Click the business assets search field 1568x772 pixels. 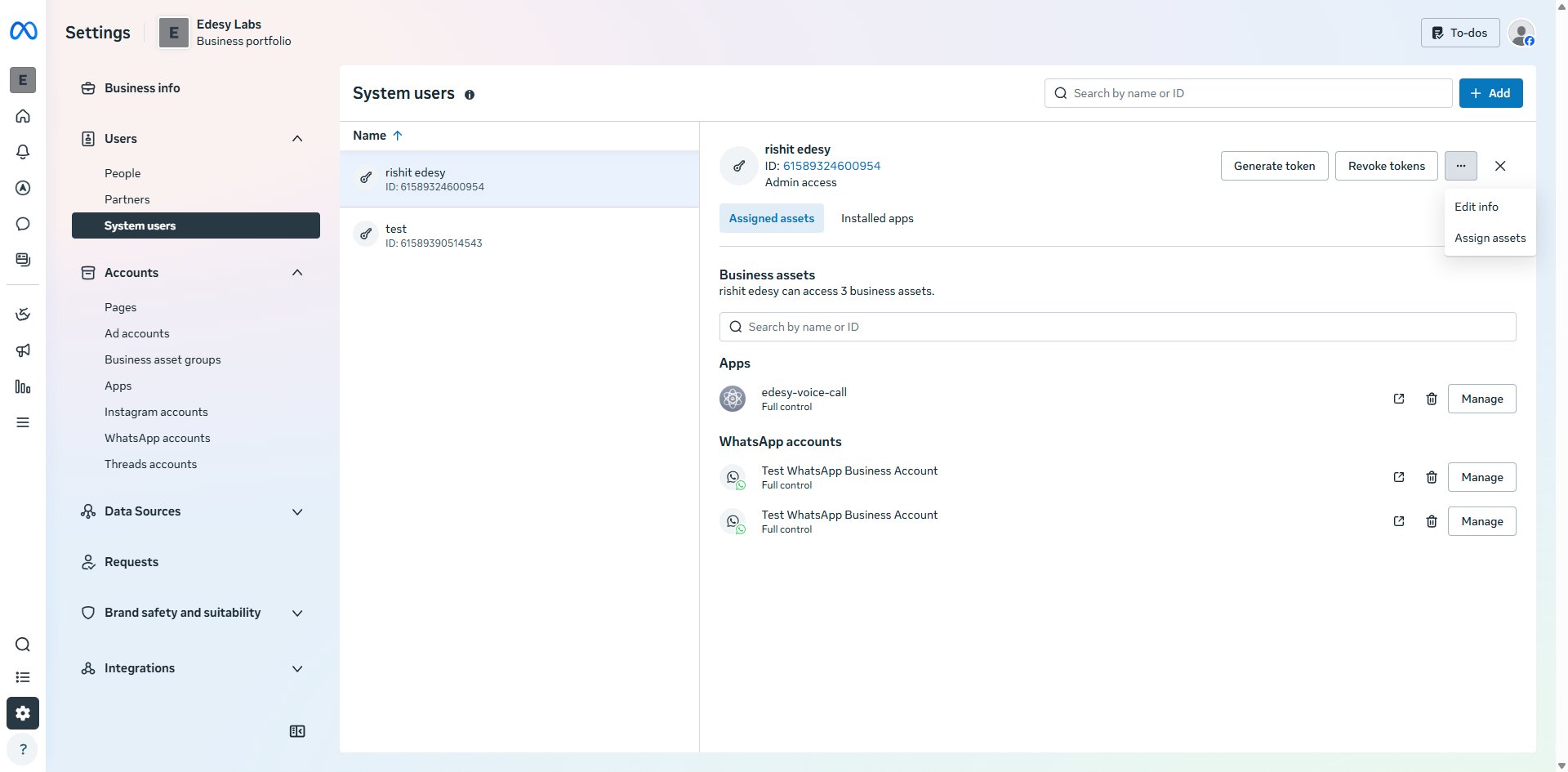(x=1117, y=327)
